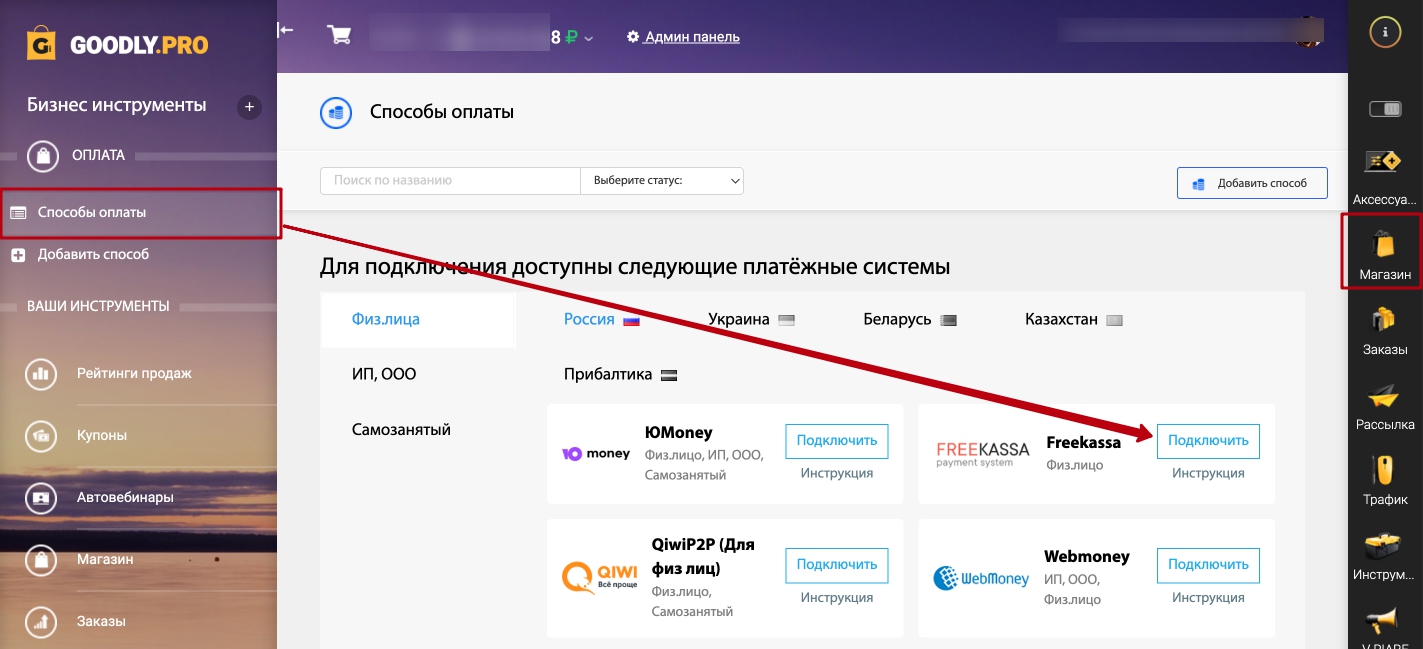Screen dimensions: 1423x649
Task: Select the Беларусь country tab
Action: 910,320
